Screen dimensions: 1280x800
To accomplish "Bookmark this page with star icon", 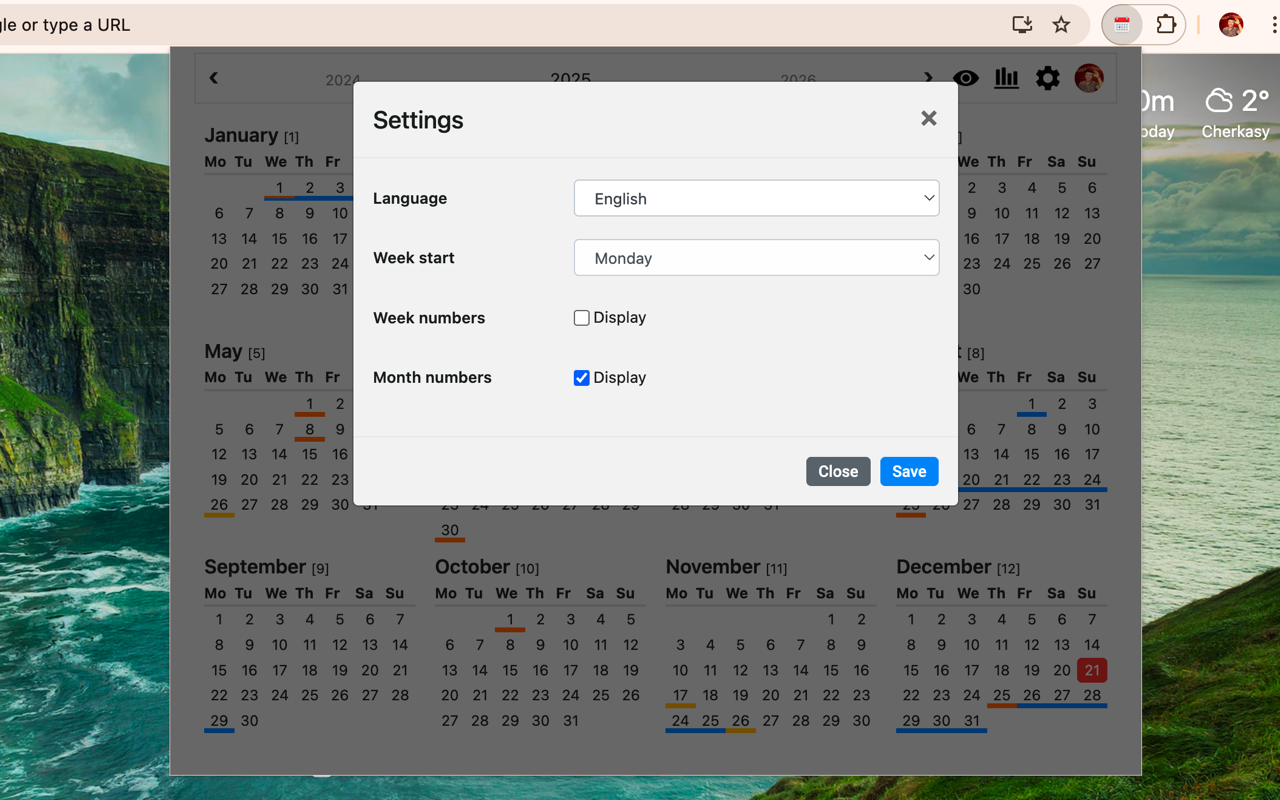I will (x=1062, y=25).
